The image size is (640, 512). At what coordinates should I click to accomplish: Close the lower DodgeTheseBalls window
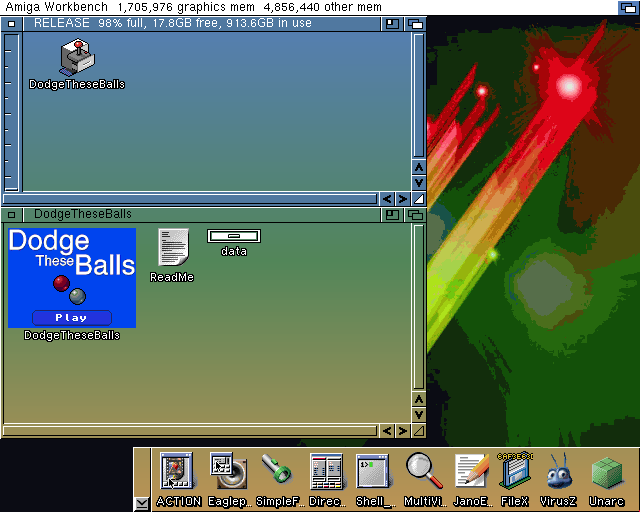[x=12, y=215]
